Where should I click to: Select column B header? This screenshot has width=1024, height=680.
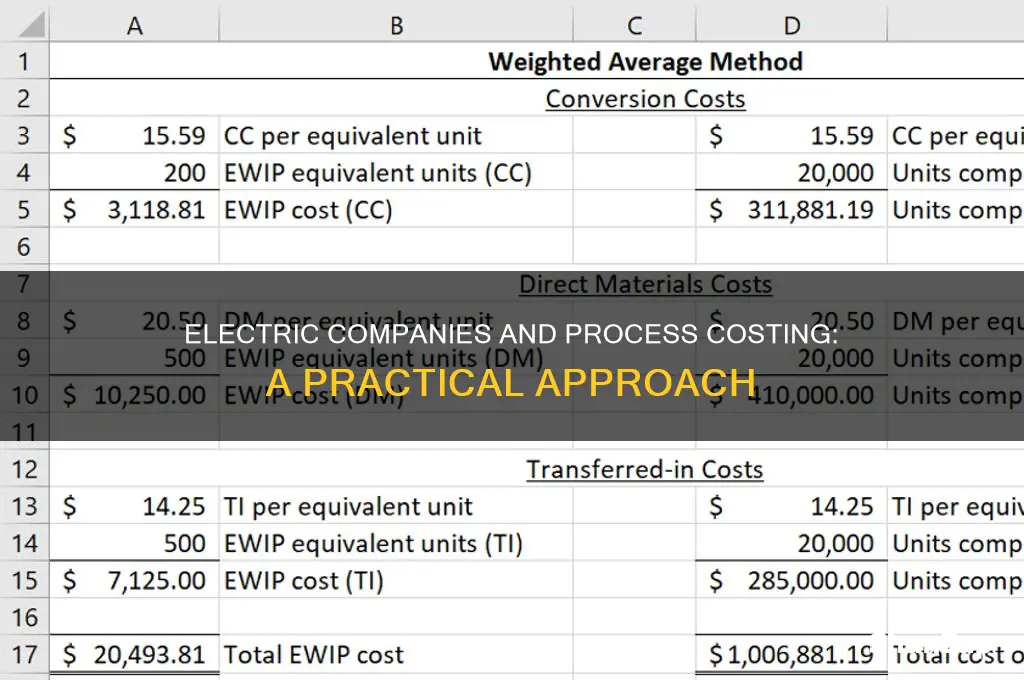click(396, 25)
